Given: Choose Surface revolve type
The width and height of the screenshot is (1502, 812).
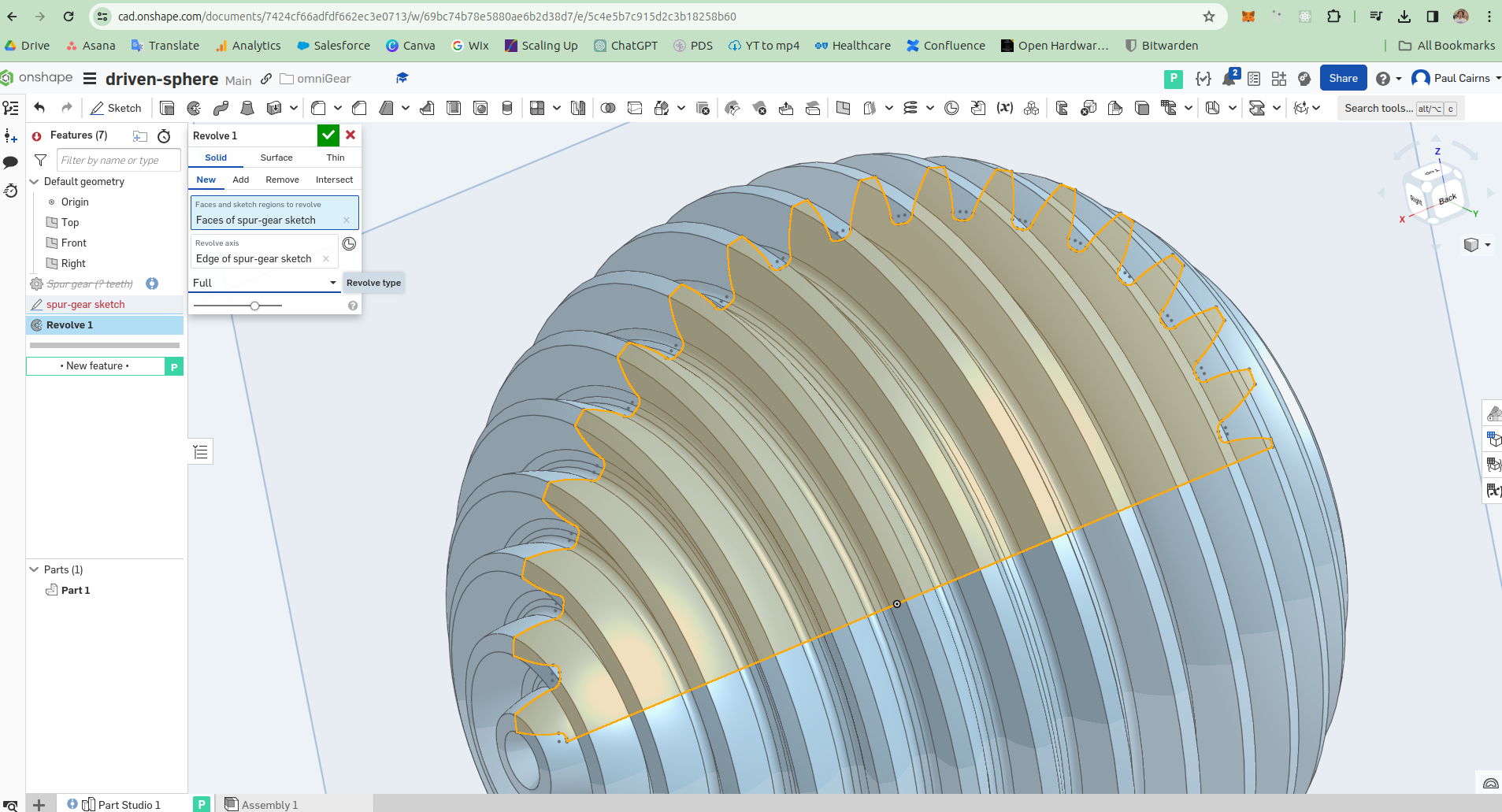Looking at the screenshot, I should click(x=276, y=158).
